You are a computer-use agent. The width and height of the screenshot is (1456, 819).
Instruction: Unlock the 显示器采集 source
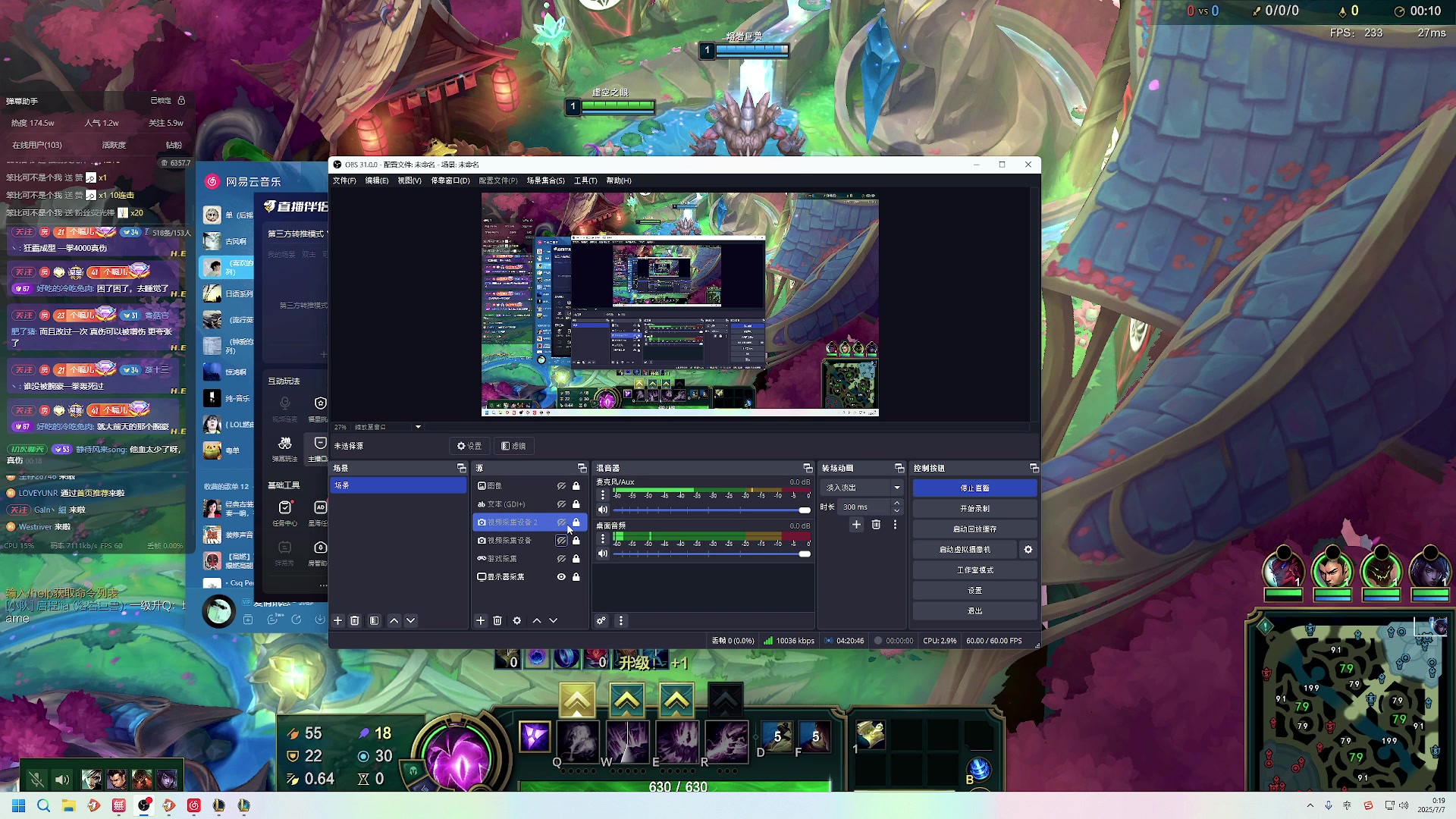tap(576, 577)
